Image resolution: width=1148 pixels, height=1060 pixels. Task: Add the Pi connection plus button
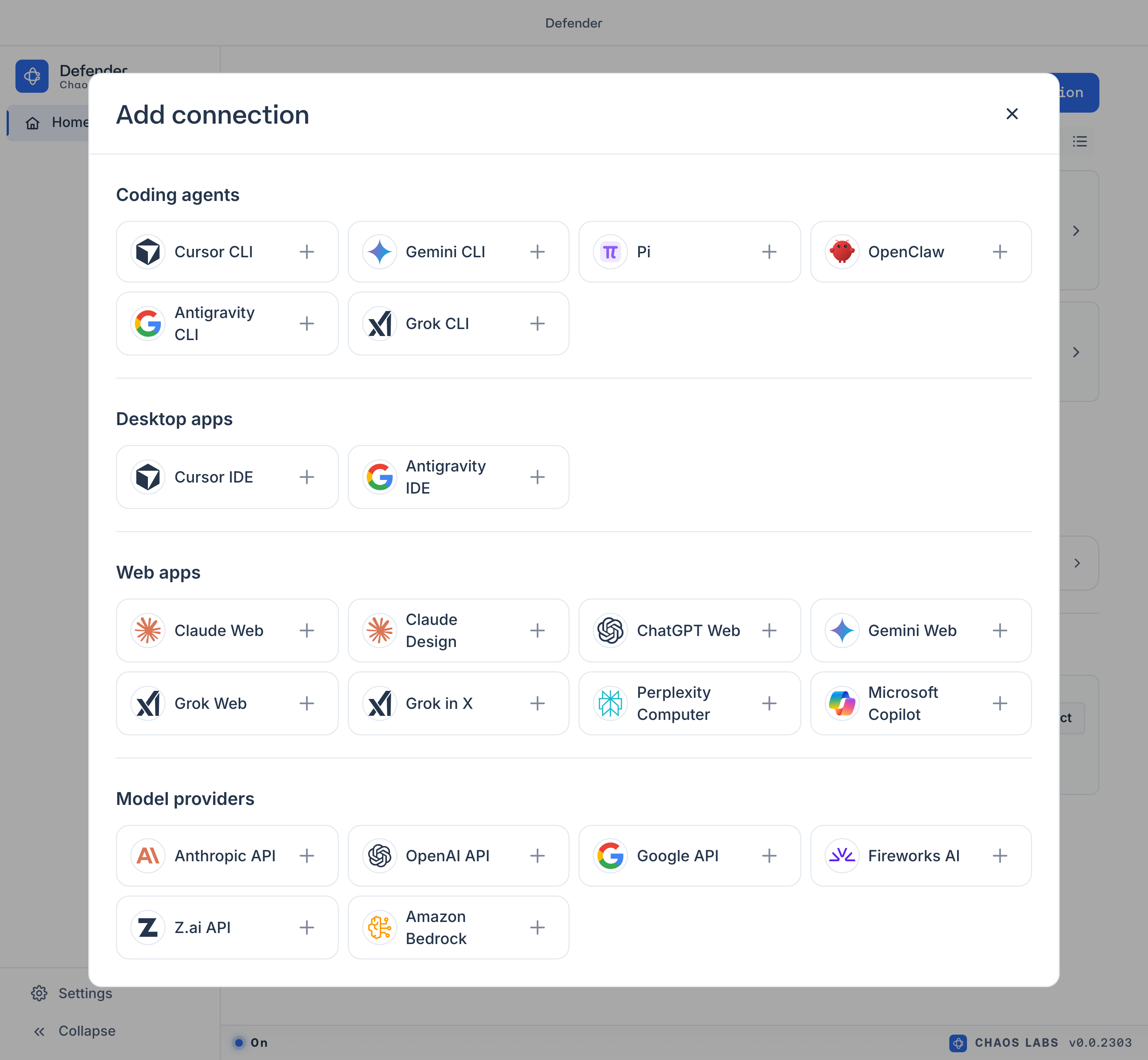pyautogui.click(x=769, y=252)
